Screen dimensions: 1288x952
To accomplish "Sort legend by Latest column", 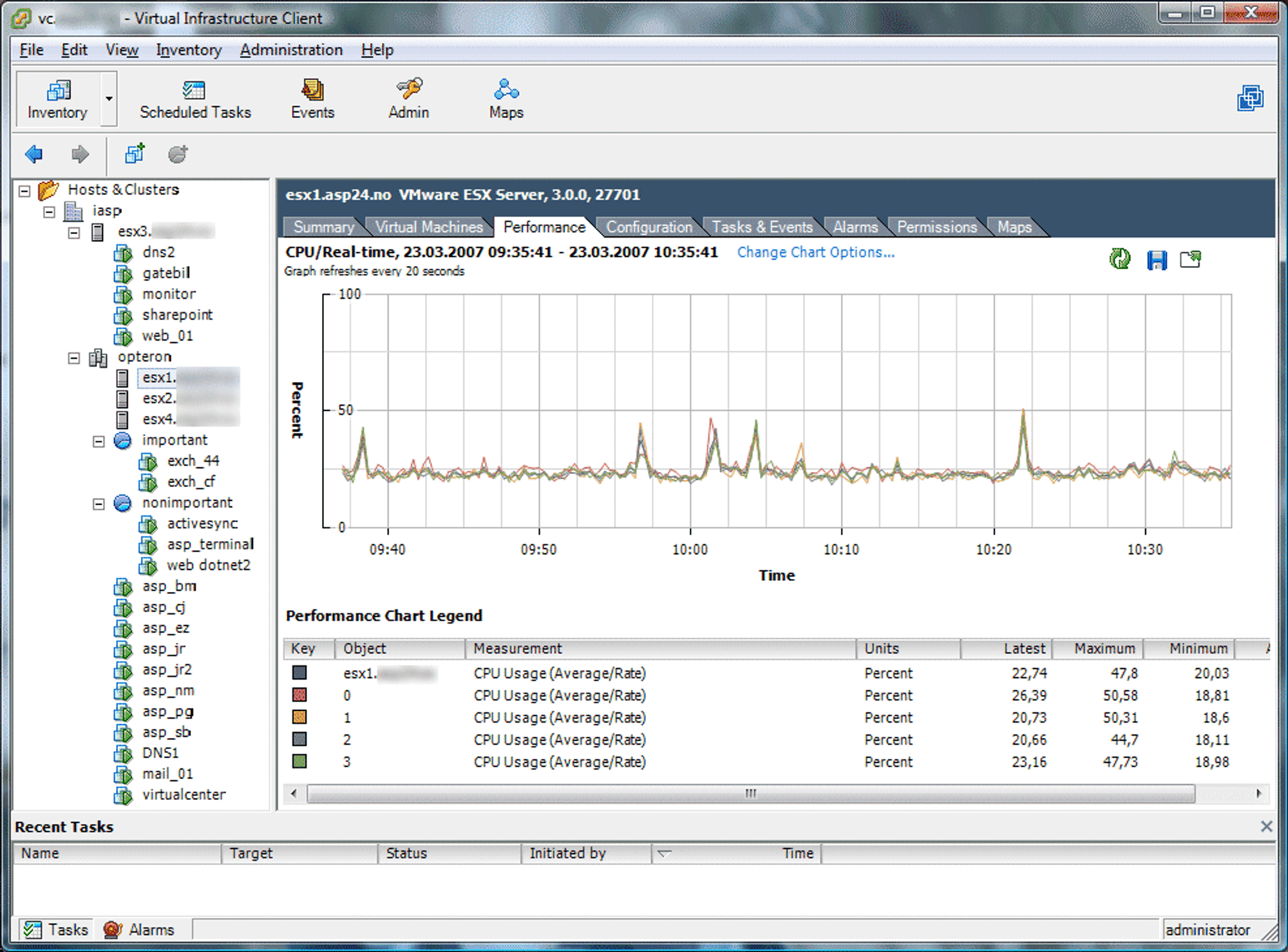I will point(1007,649).
